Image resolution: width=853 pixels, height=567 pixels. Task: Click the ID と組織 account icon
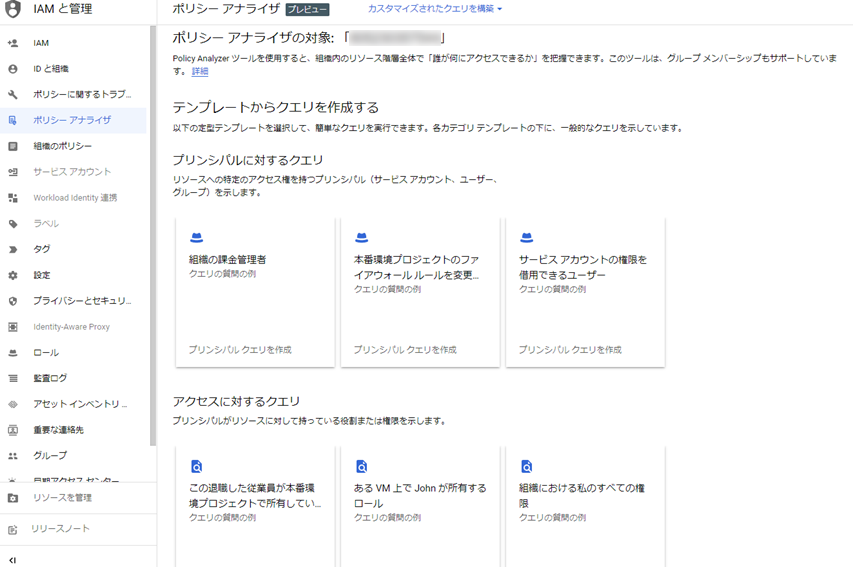[x=13, y=69]
